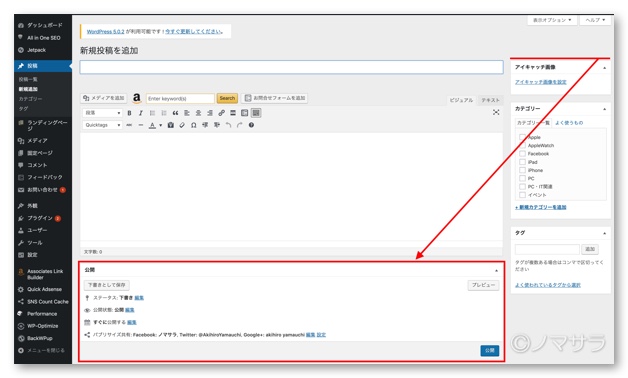Open the Quicktags dropdown
Image resolution: width=628 pixels, height=378 pixels.
[x=102, y=125]
